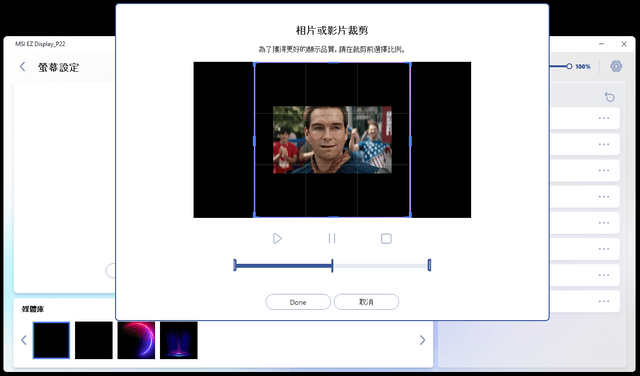Click the trim end handle on the timeline
This screenshot has width=640, height=376.
(429, 265)
